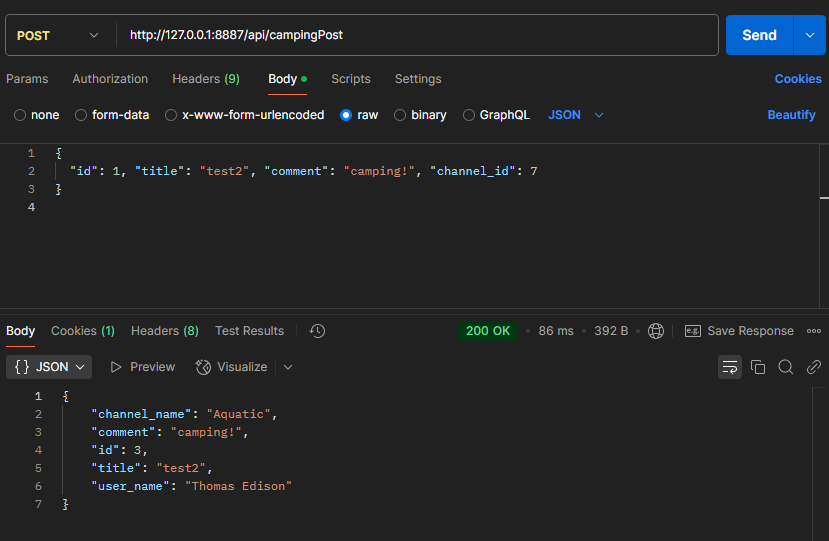Open the response Headers (8) tab
The image size is (829, 541).
tap(165, 331)
